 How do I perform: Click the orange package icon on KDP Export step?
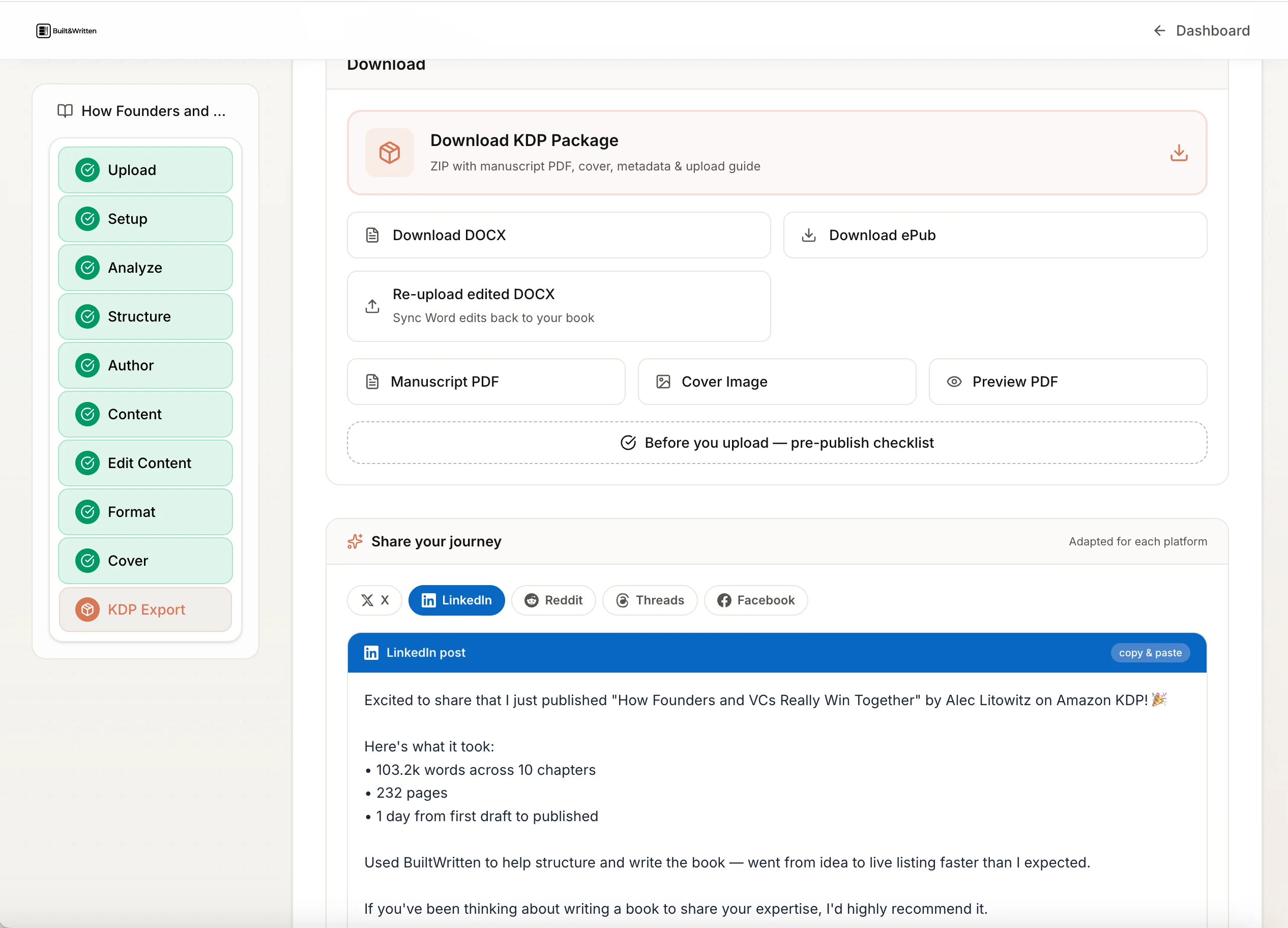pyautogui.click(x=87, y=610)
